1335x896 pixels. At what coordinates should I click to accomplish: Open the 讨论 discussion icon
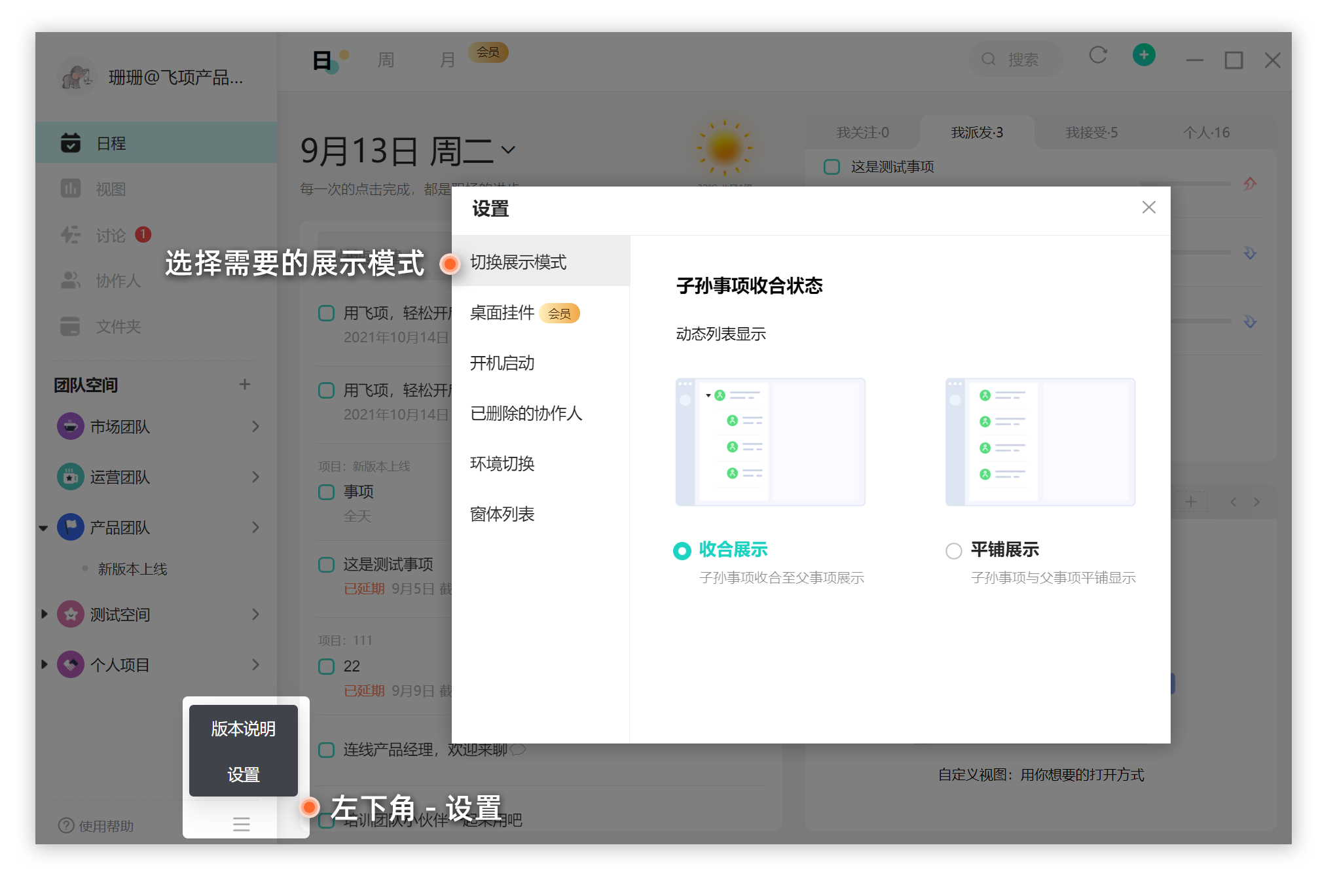click(x=71, y=235)
